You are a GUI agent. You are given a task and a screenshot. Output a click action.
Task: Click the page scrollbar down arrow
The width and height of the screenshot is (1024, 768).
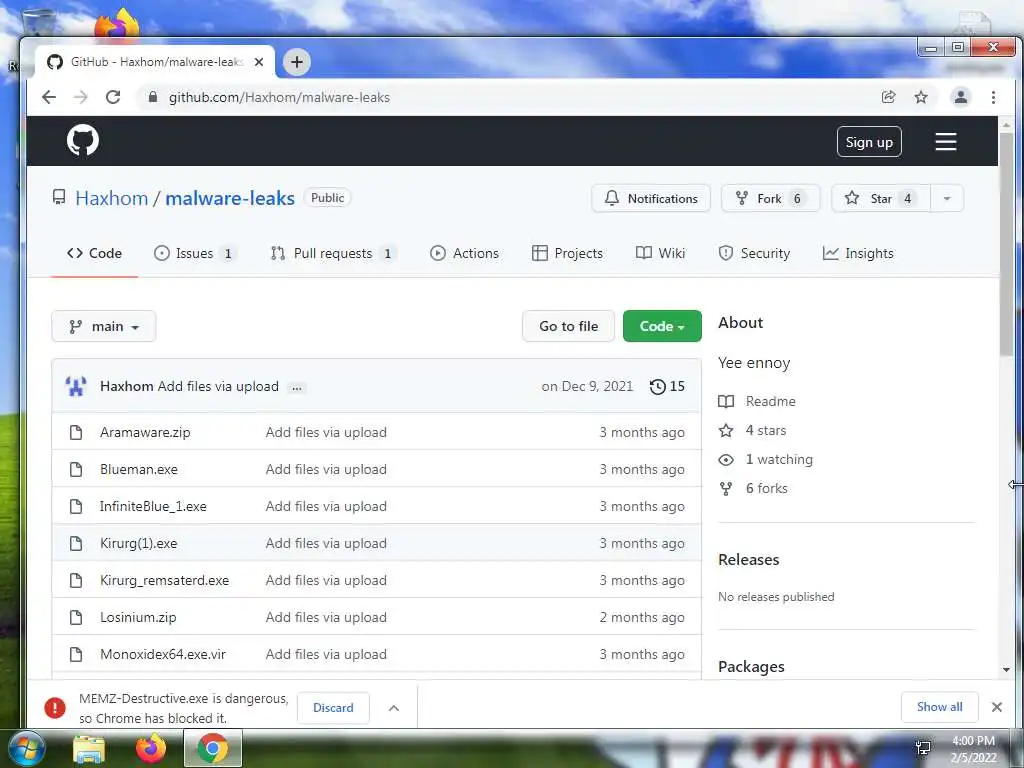click(x=1006, y=669)
